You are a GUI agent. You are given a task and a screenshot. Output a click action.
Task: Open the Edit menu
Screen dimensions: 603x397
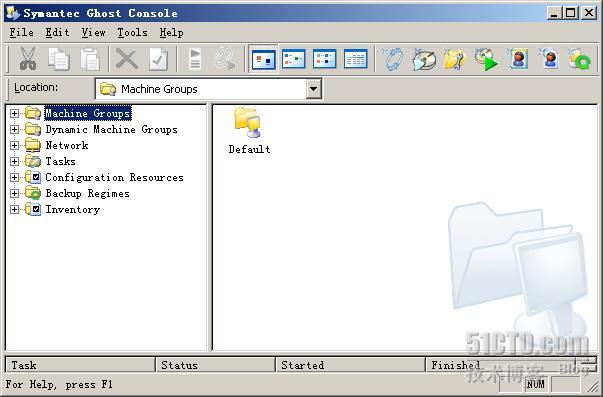[57, 33]
